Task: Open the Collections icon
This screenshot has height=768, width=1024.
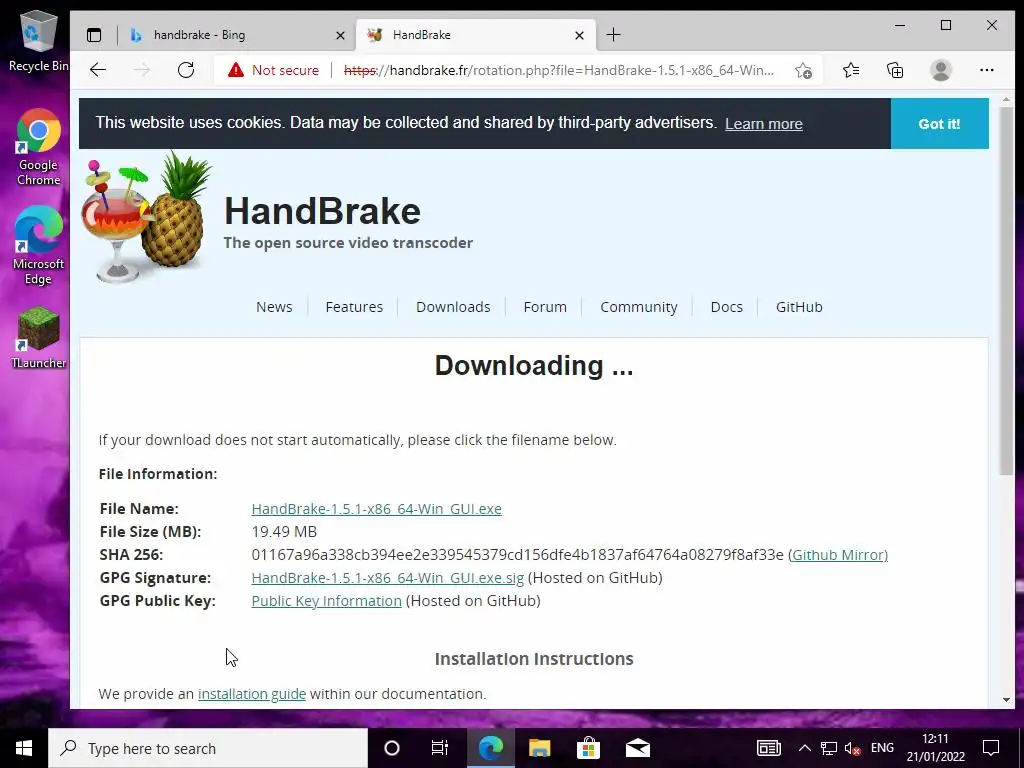Action: tap(895, 70)
